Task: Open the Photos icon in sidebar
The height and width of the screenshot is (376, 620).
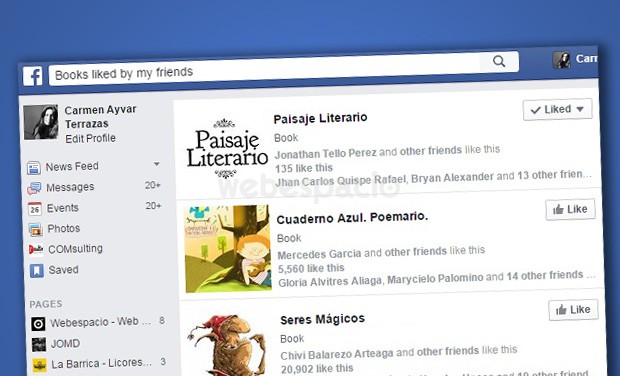Action: pos(36,229)
